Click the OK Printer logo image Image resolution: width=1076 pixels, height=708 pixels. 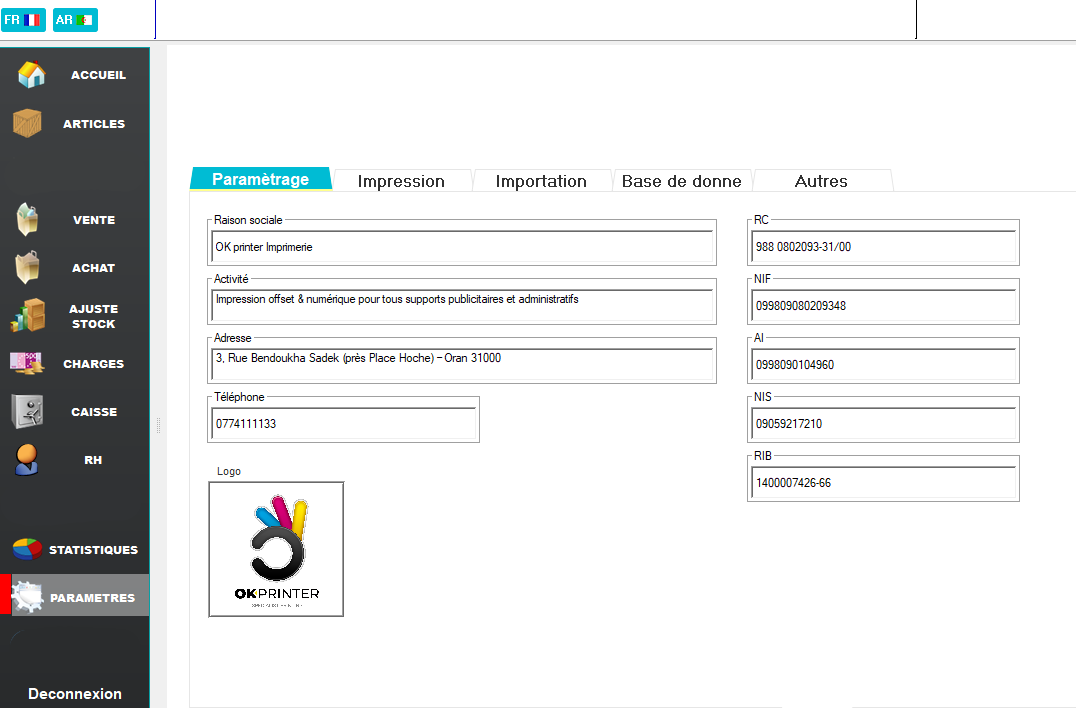tap(276, 549)
